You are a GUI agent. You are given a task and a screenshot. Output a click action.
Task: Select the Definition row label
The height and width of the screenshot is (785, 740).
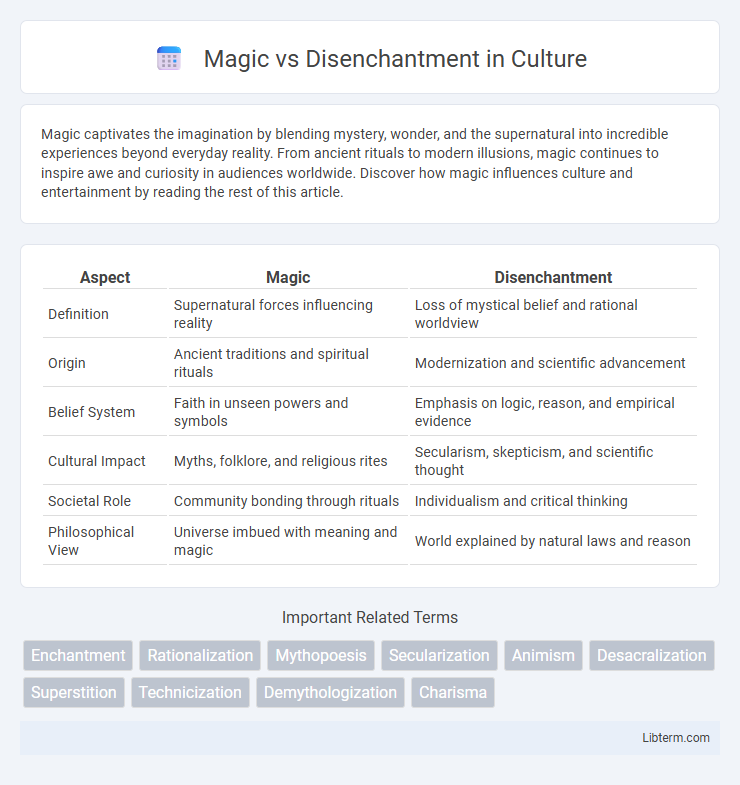coord(78,314)
